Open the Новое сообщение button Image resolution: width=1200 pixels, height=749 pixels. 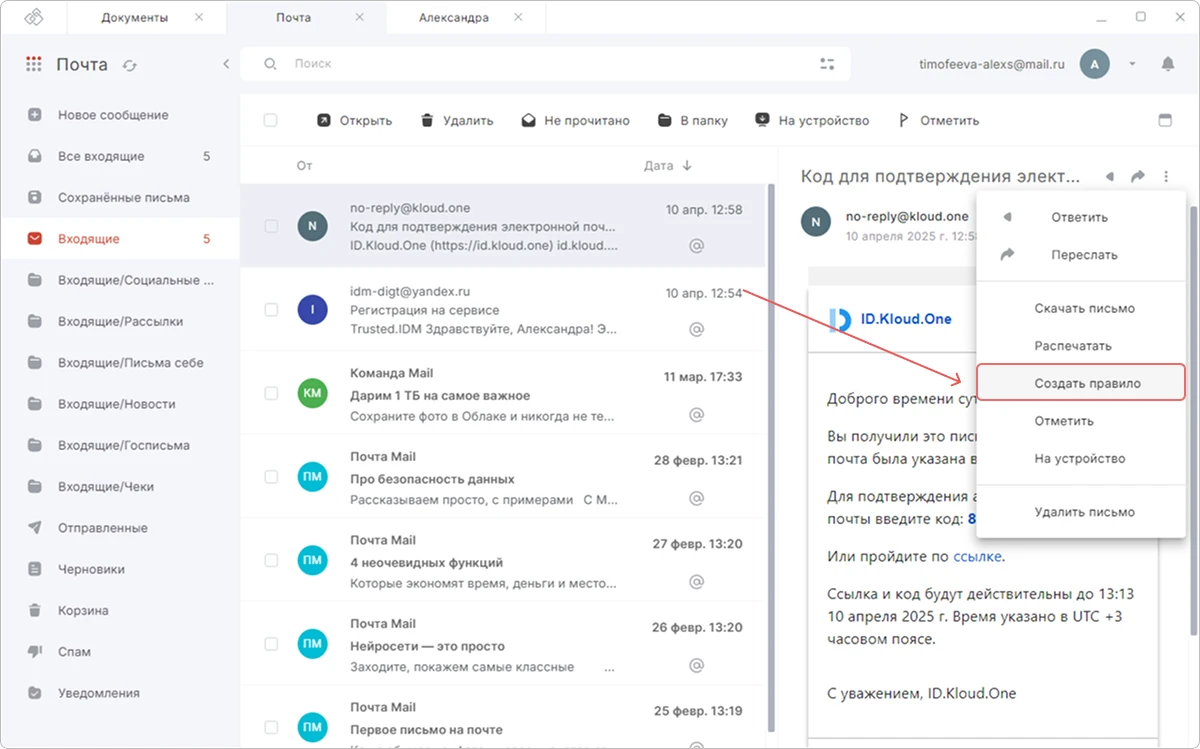pos(112,115)
